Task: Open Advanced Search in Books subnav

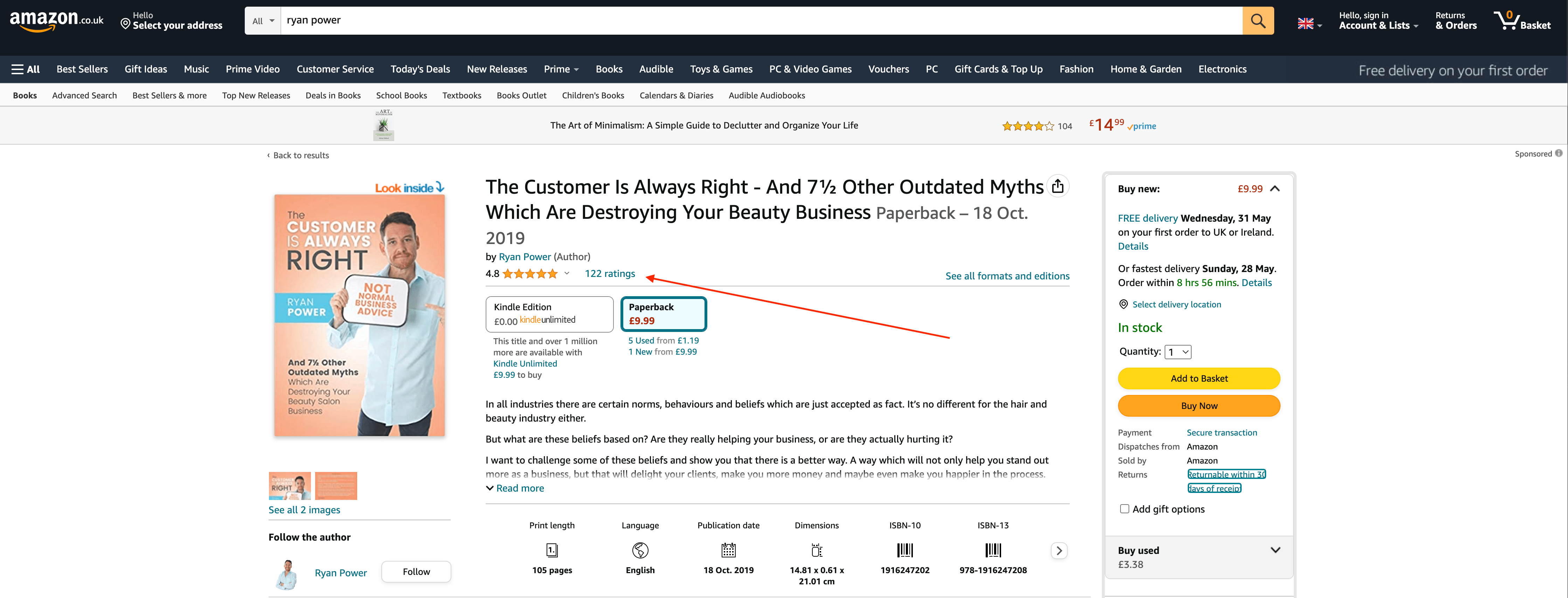Action: (x=85, y=96)
